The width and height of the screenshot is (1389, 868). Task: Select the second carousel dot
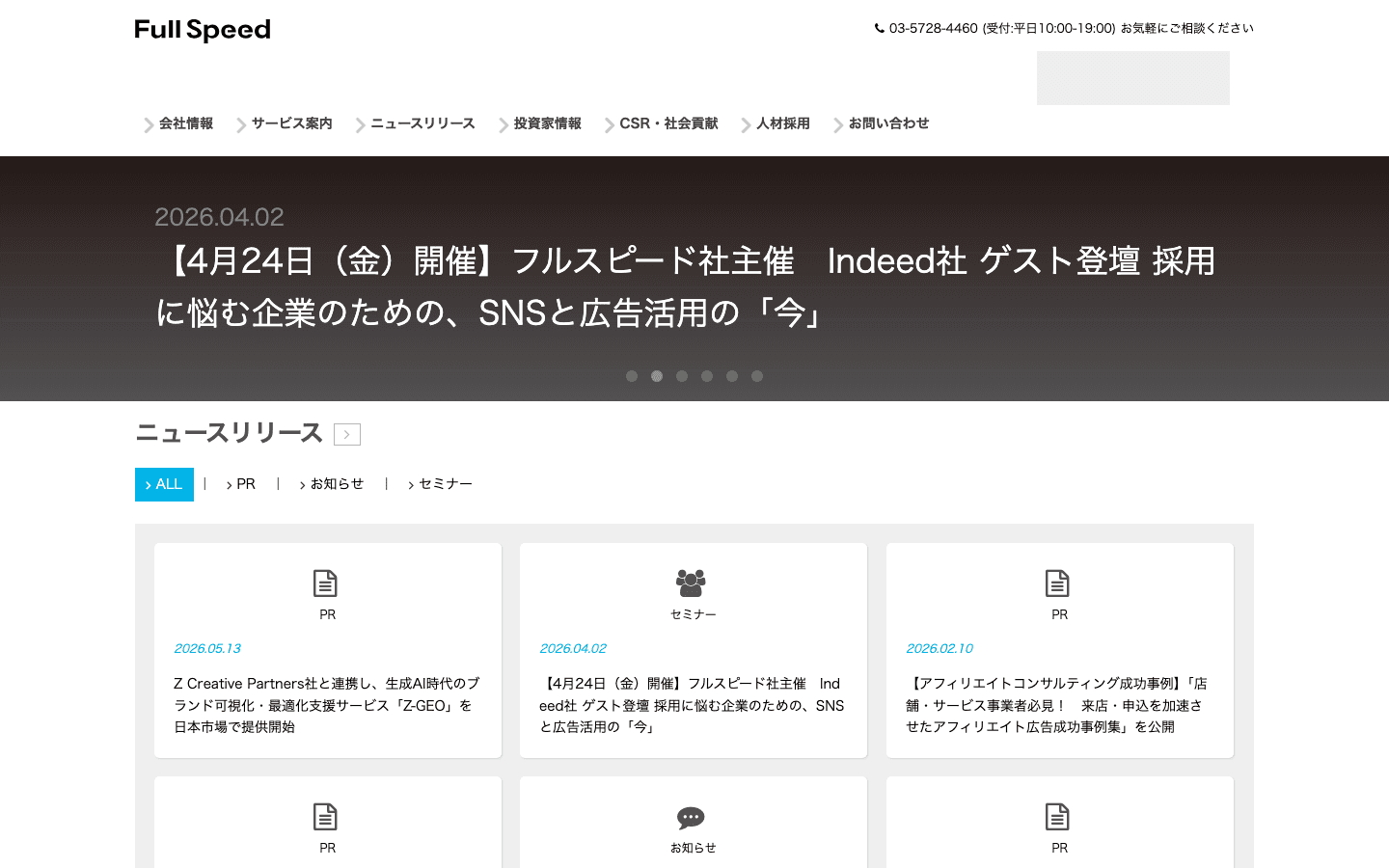[657, 376]
